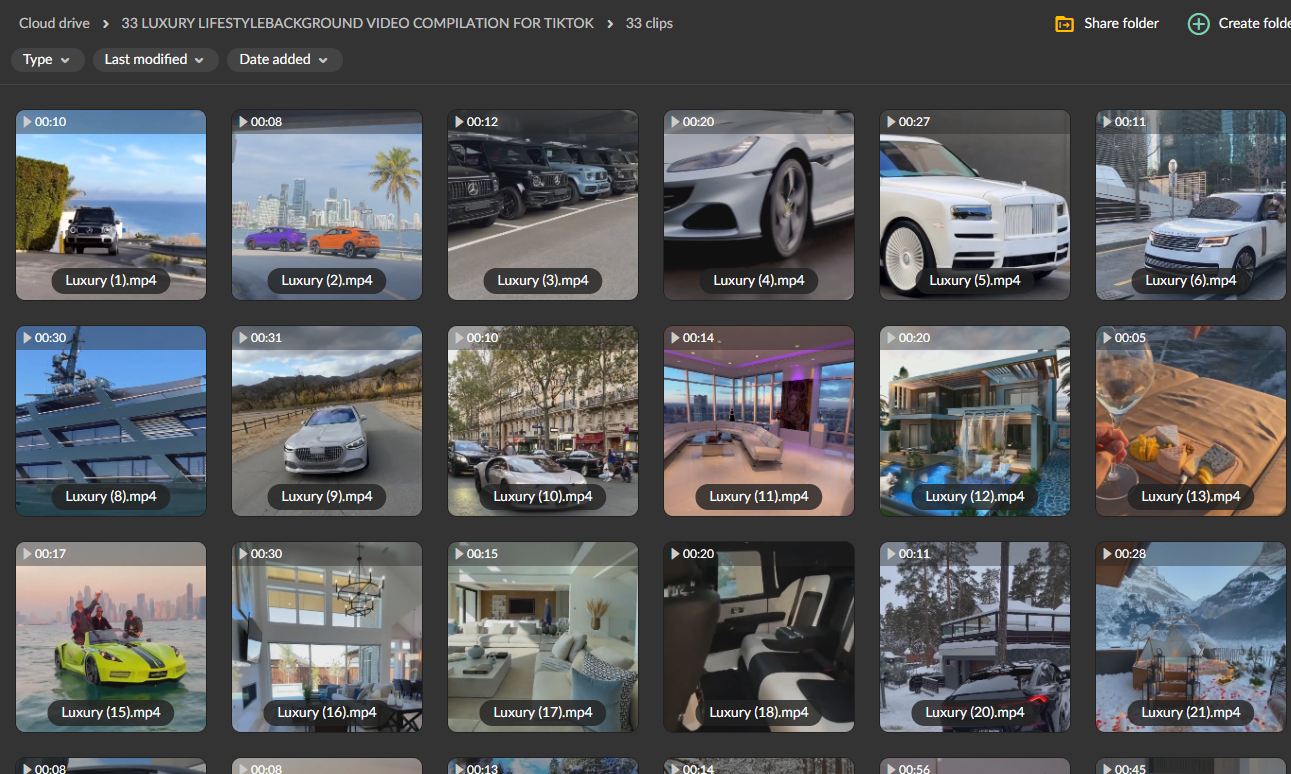Click play icon on Luxury (1).mp4
The image size is (1291, 774).
click(x=26, y=122)
